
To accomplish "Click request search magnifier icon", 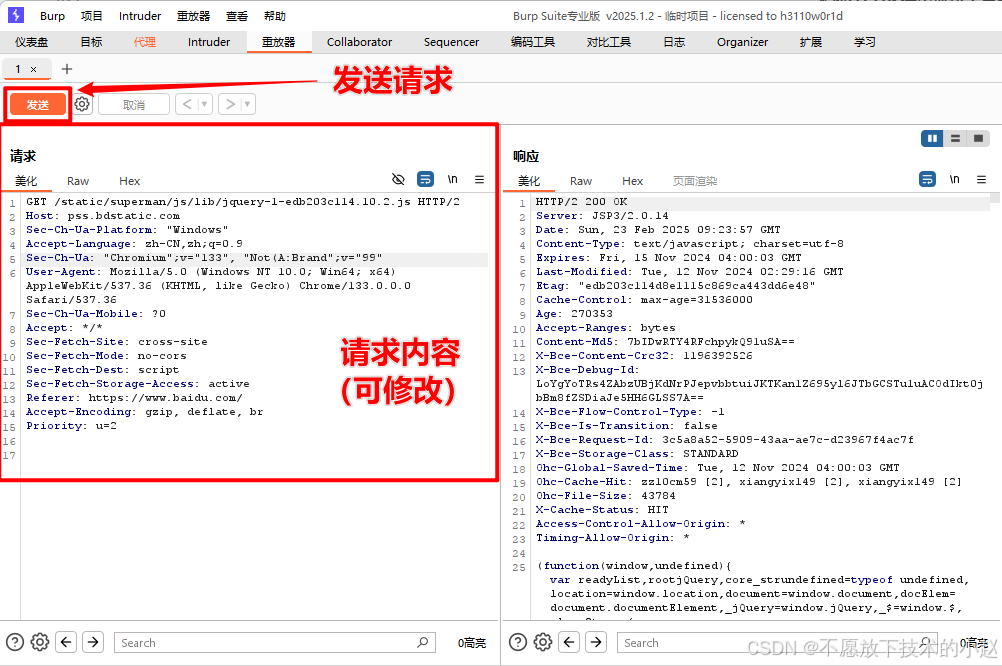I will [423, 642].
